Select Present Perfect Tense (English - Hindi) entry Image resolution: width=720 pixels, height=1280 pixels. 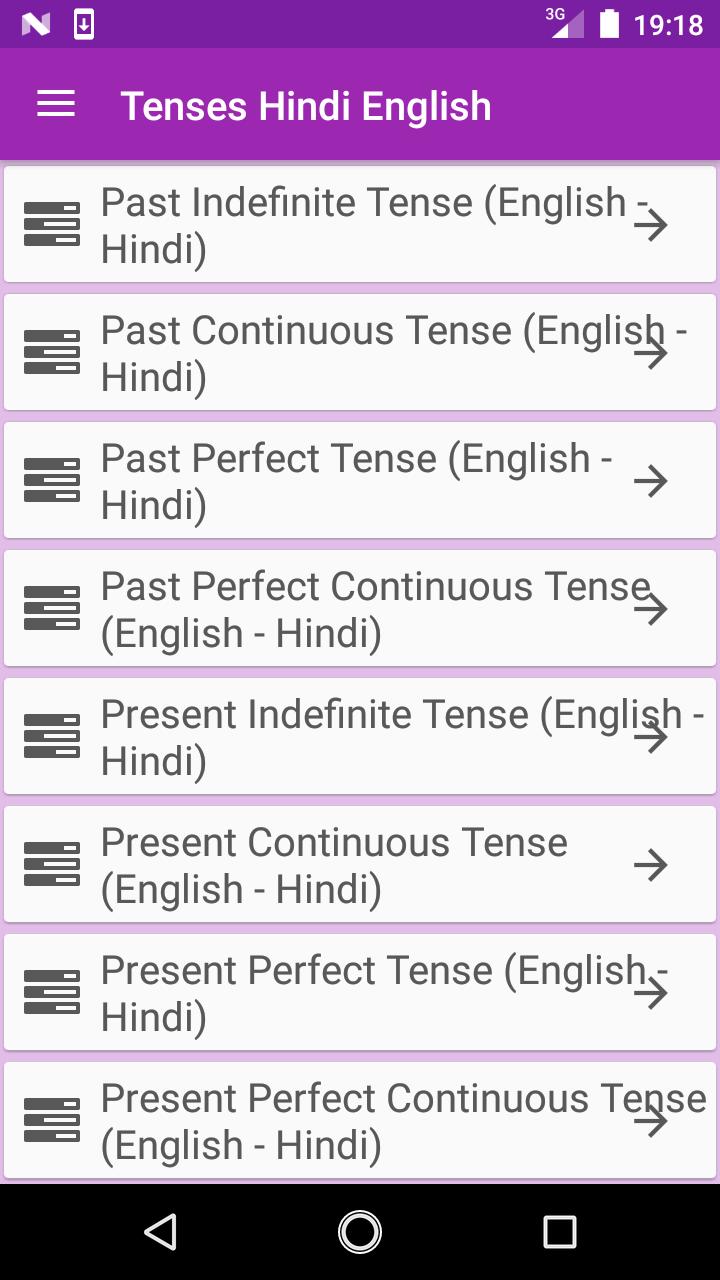pyautogui.click(x=360, y=992)
